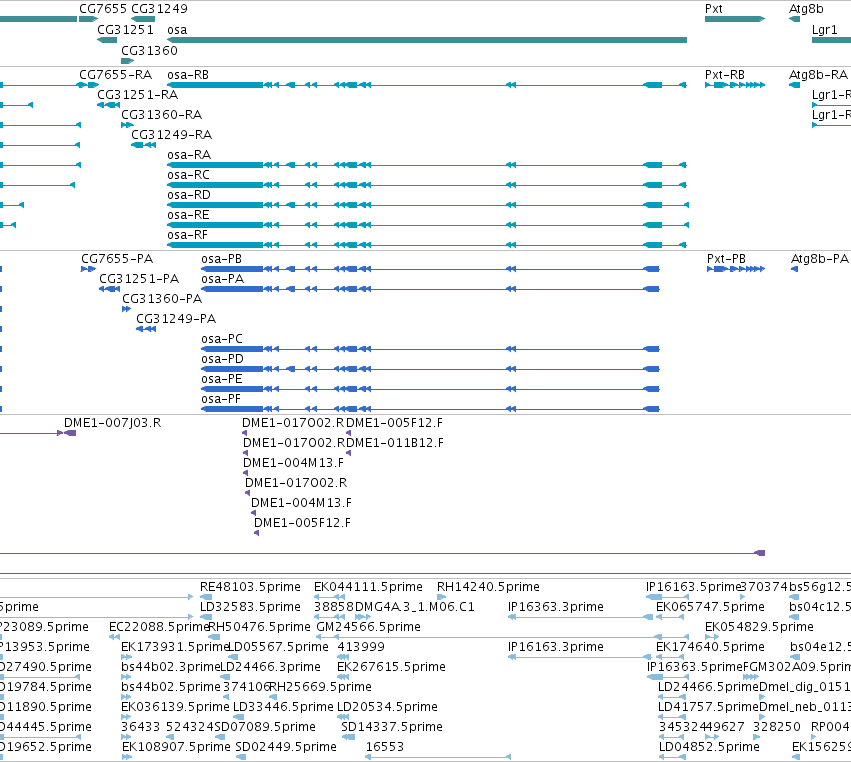Screen dimensions: 851x762
Task: Select EST GM24566.5prime label
Action: 369,627
